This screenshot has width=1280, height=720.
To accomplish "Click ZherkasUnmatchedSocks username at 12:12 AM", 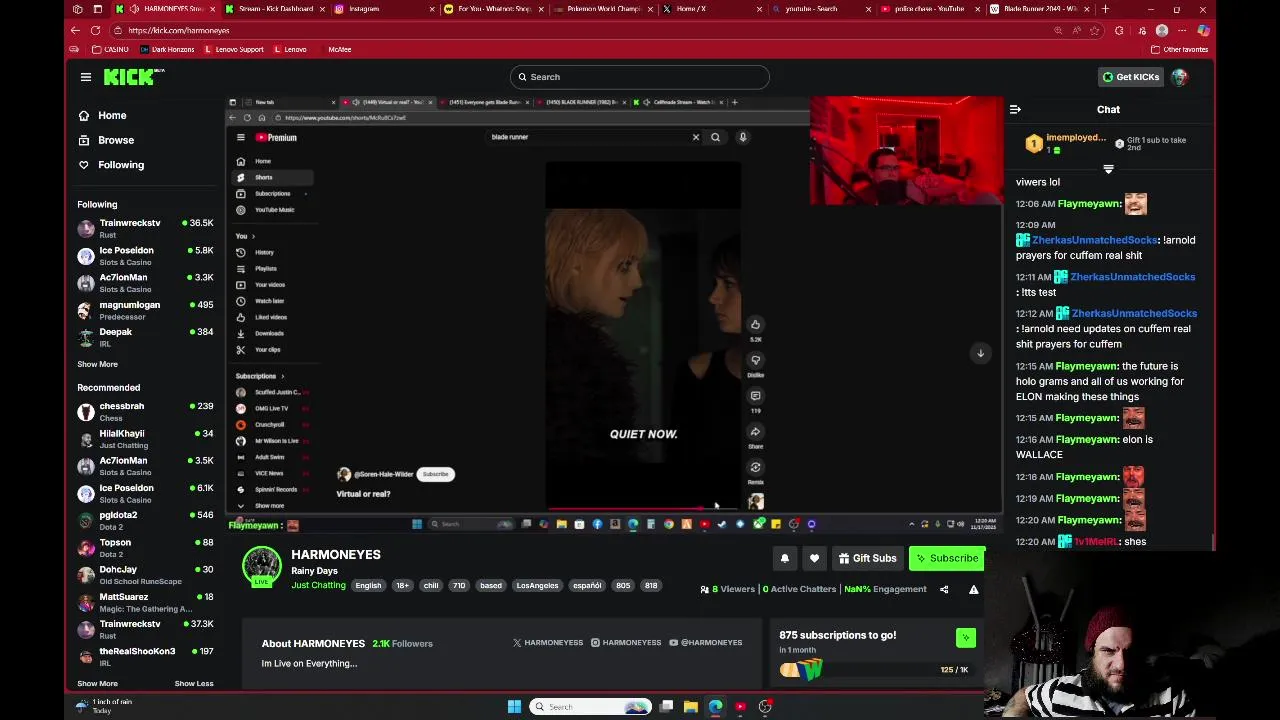I will pos(1134,314).
